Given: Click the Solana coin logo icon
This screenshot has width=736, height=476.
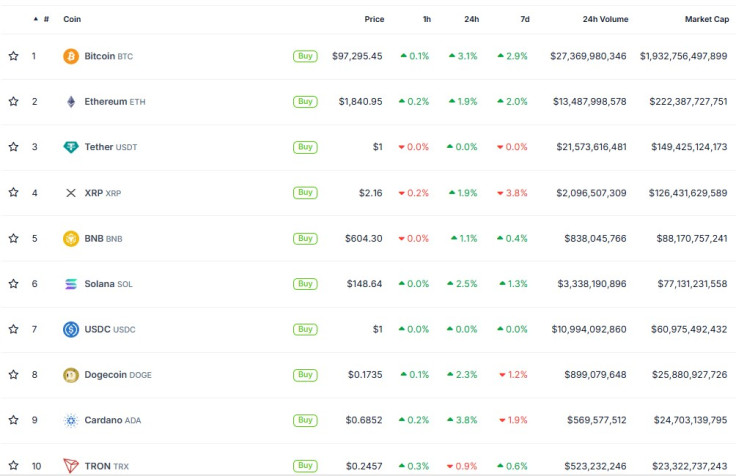Looking at the screenshot, I should 71,284.
